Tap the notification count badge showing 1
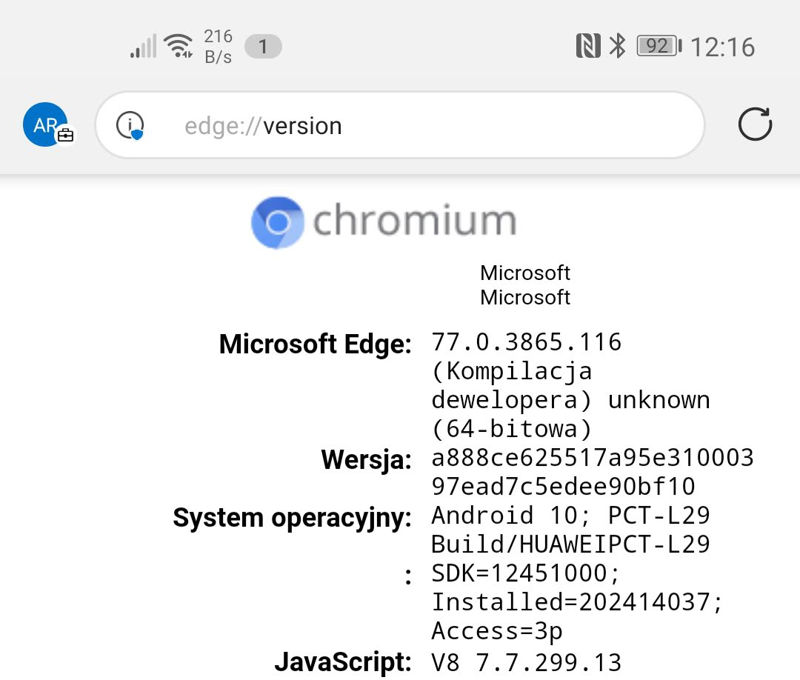The height and width of the screenshot is (680, 800). coord(263,46)
